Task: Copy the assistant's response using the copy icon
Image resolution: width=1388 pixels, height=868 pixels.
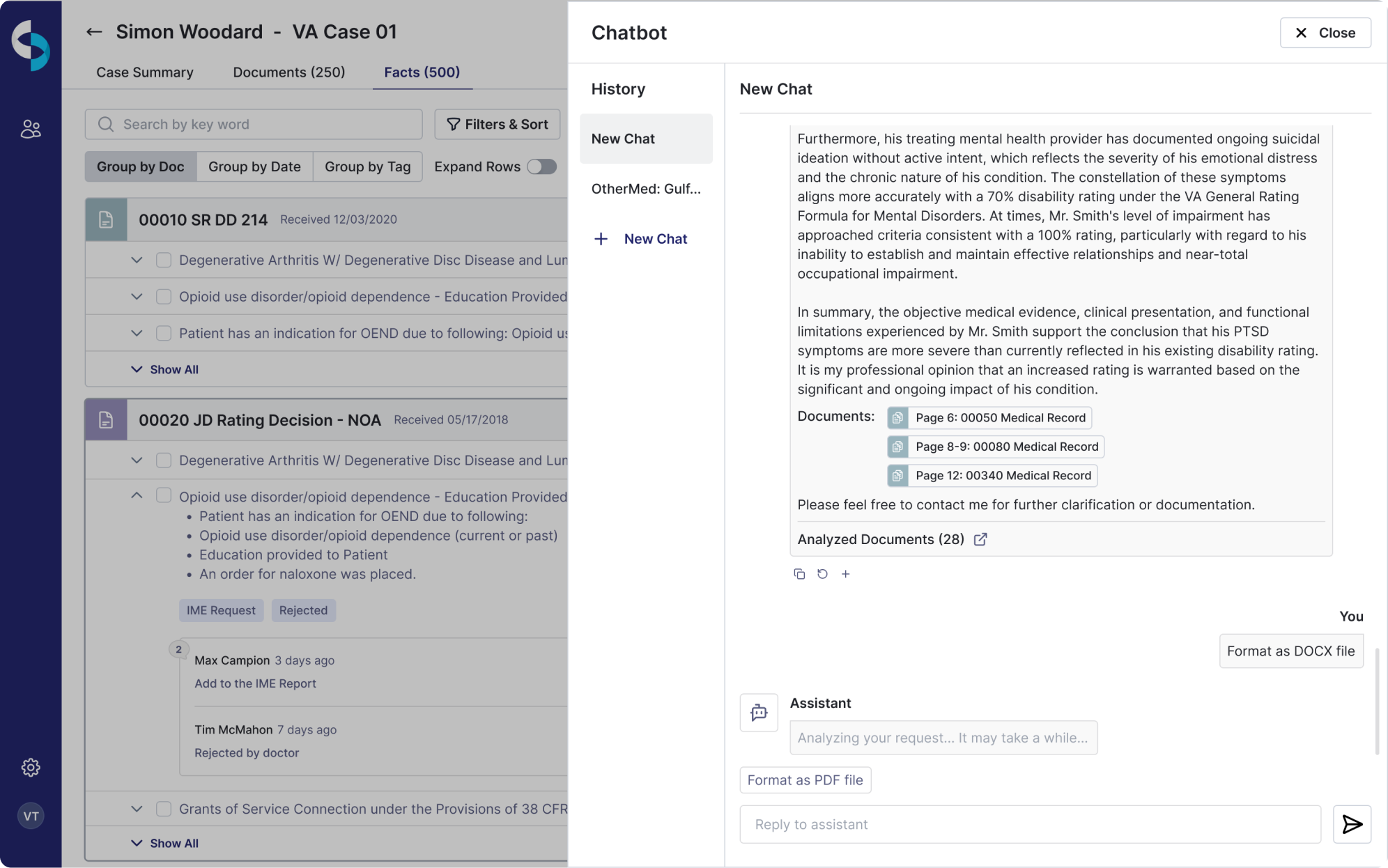Action: pyautogui.click(x=800, y=573)
